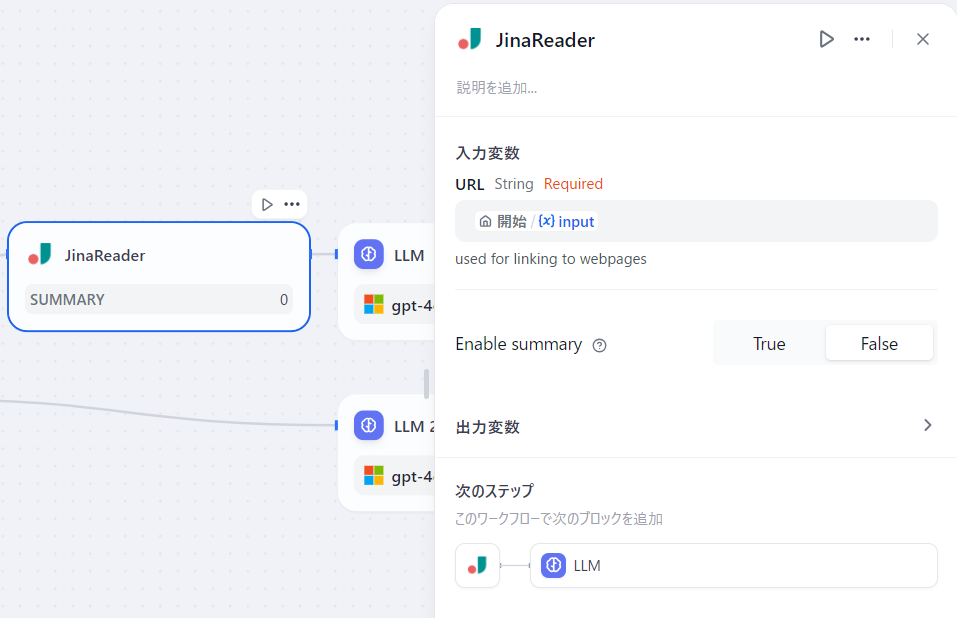Select the input variable tag
Image resolution: width=957 pixels, height=618 pixels.
[536, 221]
